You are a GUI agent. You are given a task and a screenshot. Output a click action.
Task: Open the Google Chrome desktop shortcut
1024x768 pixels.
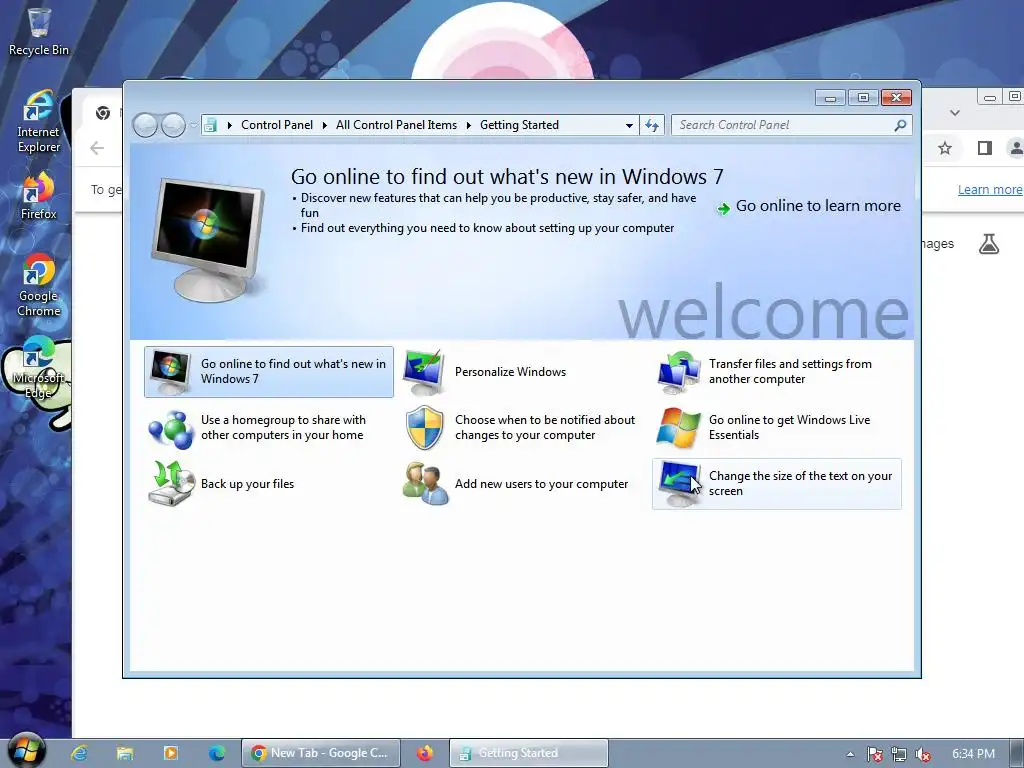[39, 285]
